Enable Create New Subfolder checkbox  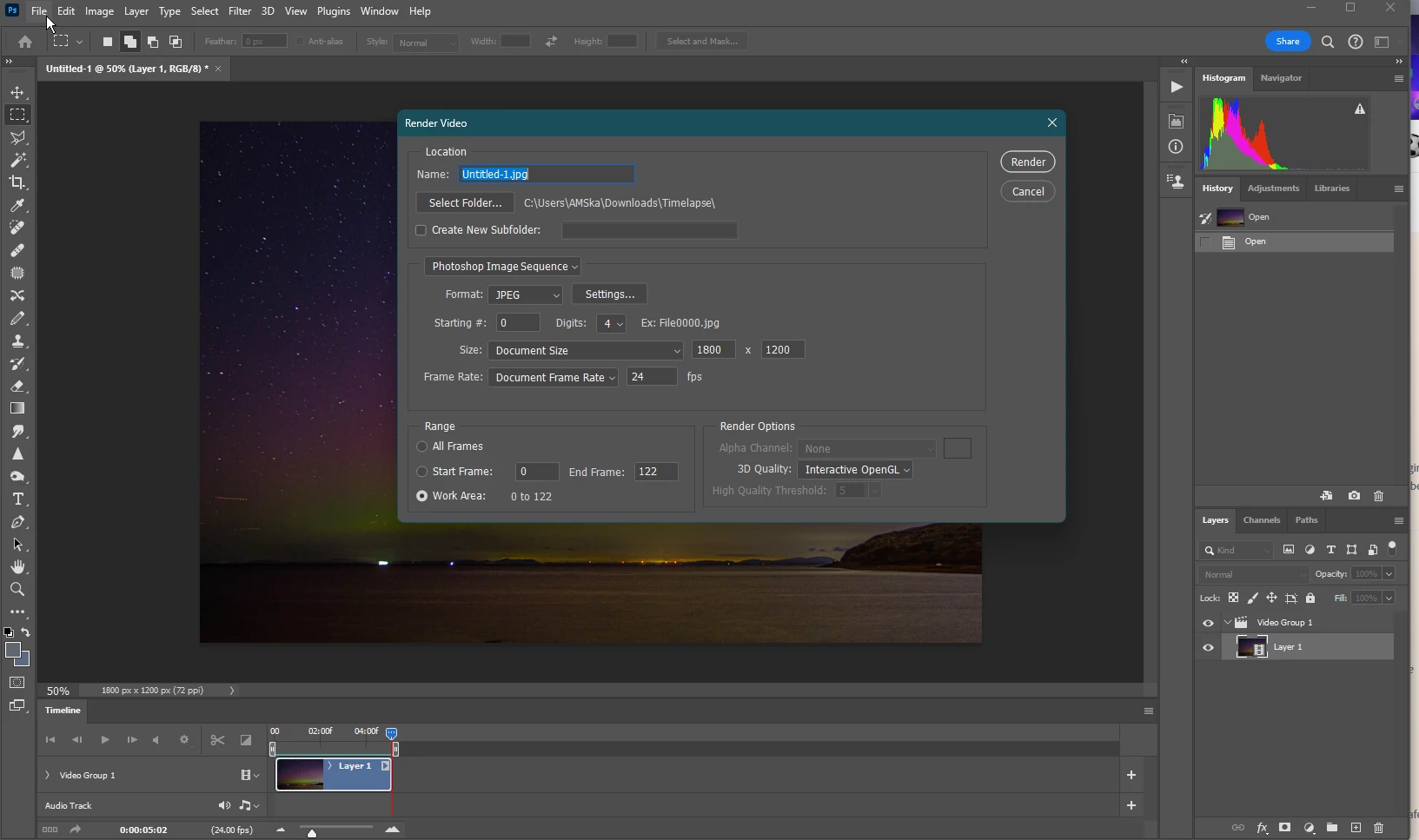(x=421, y=230)
